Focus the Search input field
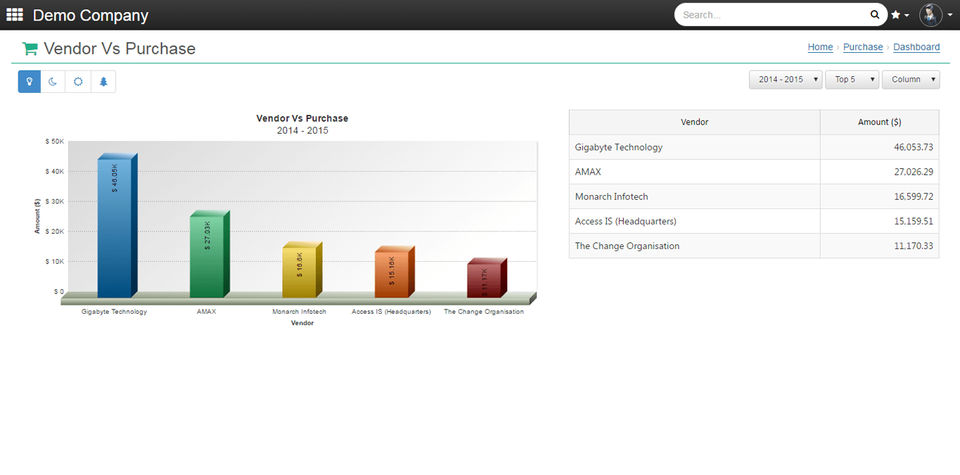Viewport: 960px width, 475px height. [773, 15]
